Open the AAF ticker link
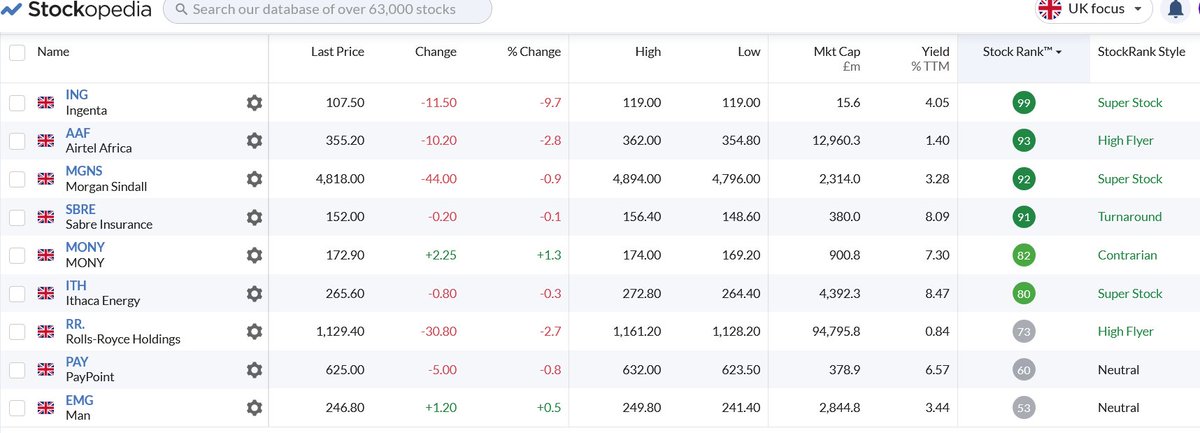 pos(78,133)
